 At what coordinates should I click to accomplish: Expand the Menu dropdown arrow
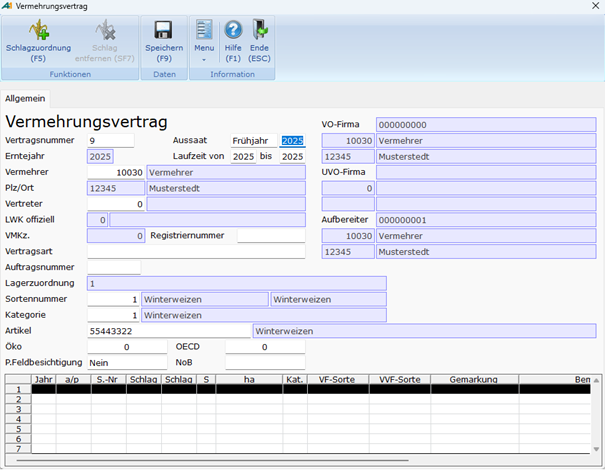(x=204, y=60)
